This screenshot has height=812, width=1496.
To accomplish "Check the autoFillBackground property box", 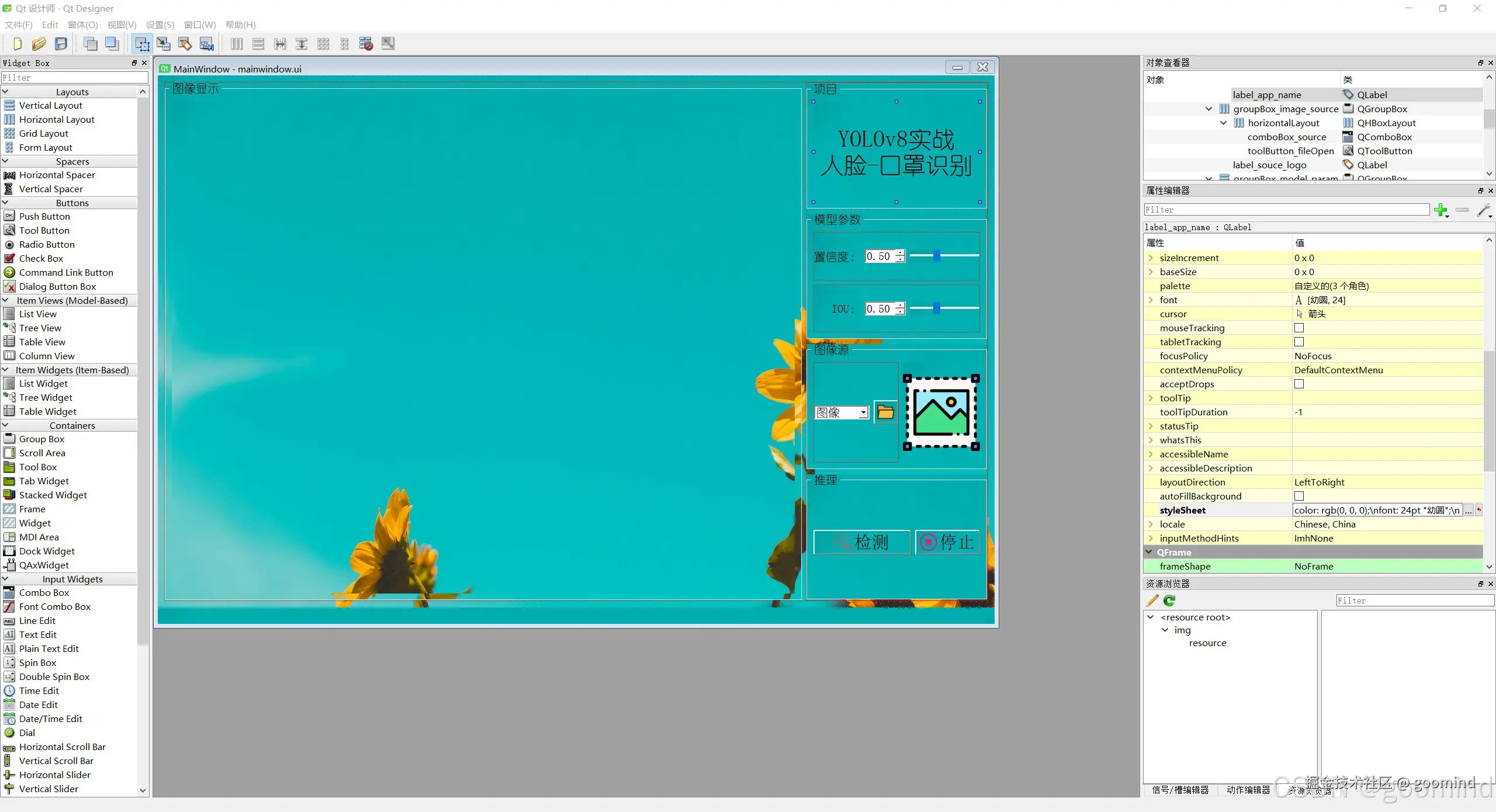I will (x=1299, y=497).
